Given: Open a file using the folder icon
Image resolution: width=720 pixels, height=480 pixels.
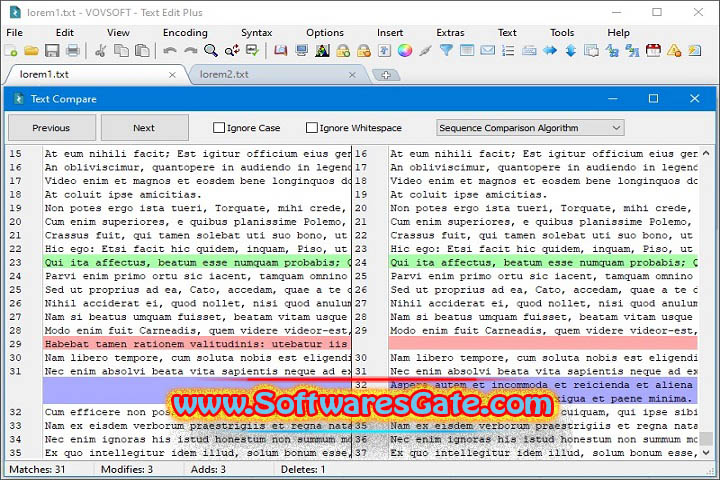Looking at the screenshot, I should point(31,51).
